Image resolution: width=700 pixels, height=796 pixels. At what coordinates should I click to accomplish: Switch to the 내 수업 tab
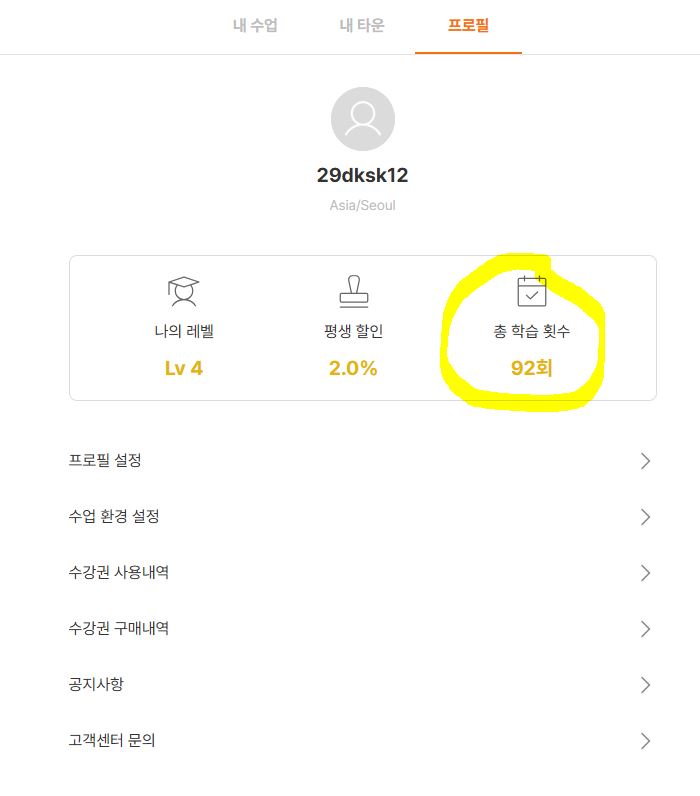coord(255,26)
